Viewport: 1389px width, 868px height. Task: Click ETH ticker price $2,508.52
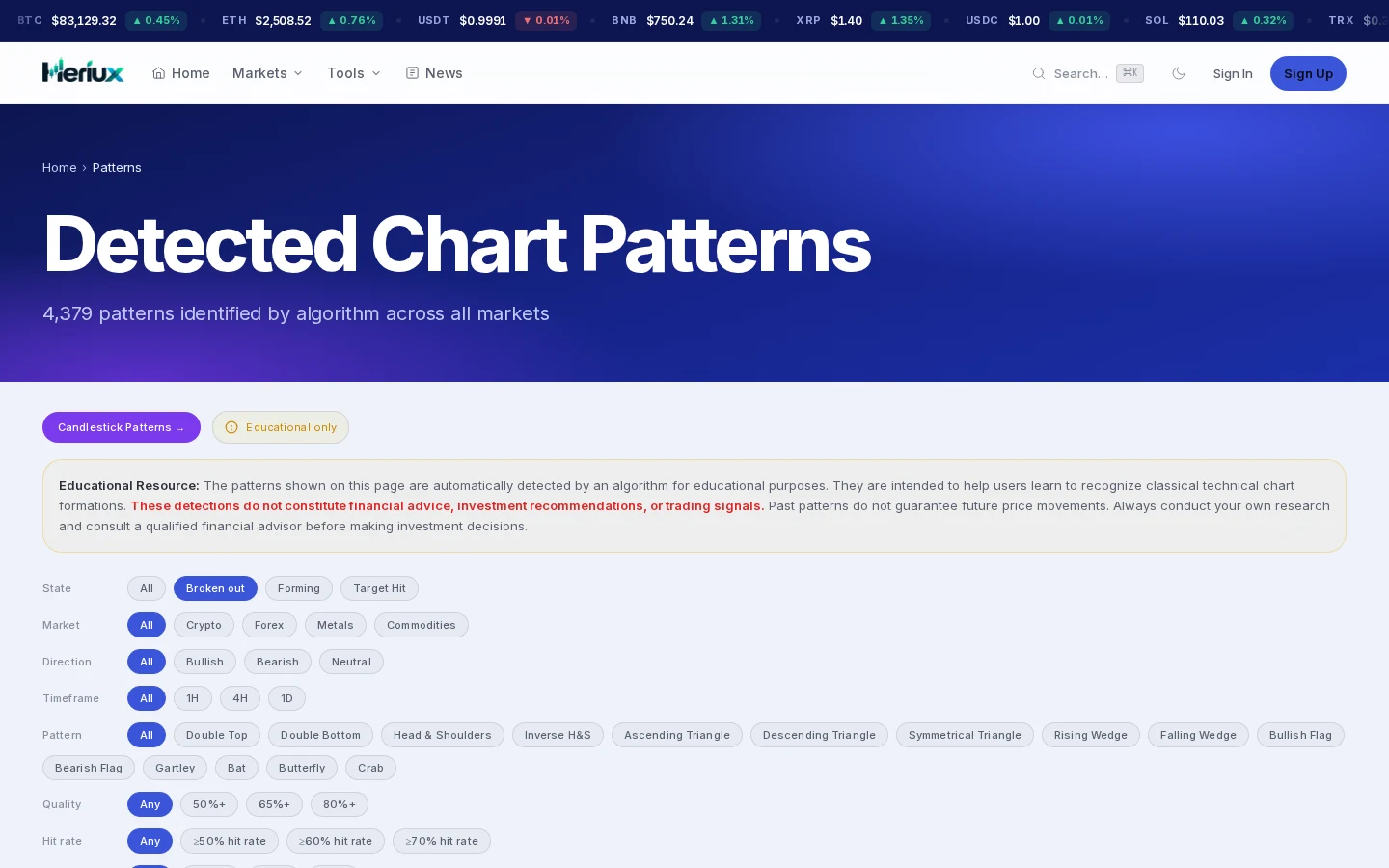point(283,20)
